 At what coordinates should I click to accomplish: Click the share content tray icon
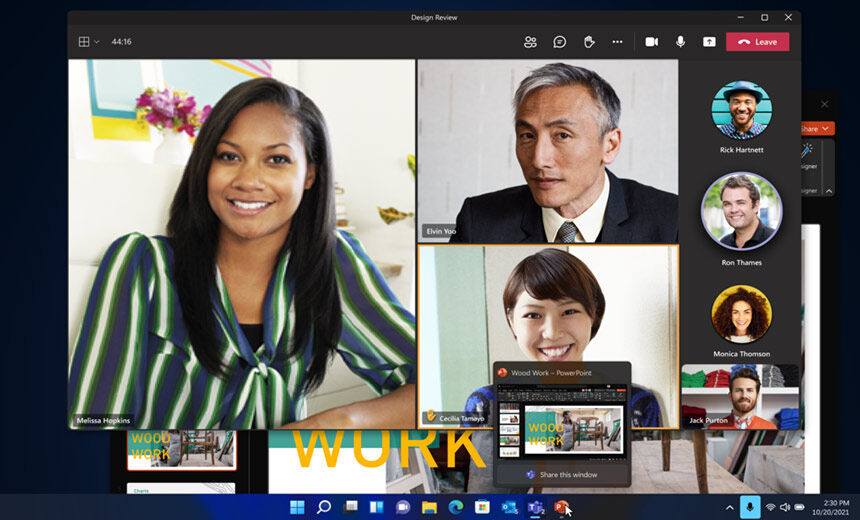[x=709, y=42]
